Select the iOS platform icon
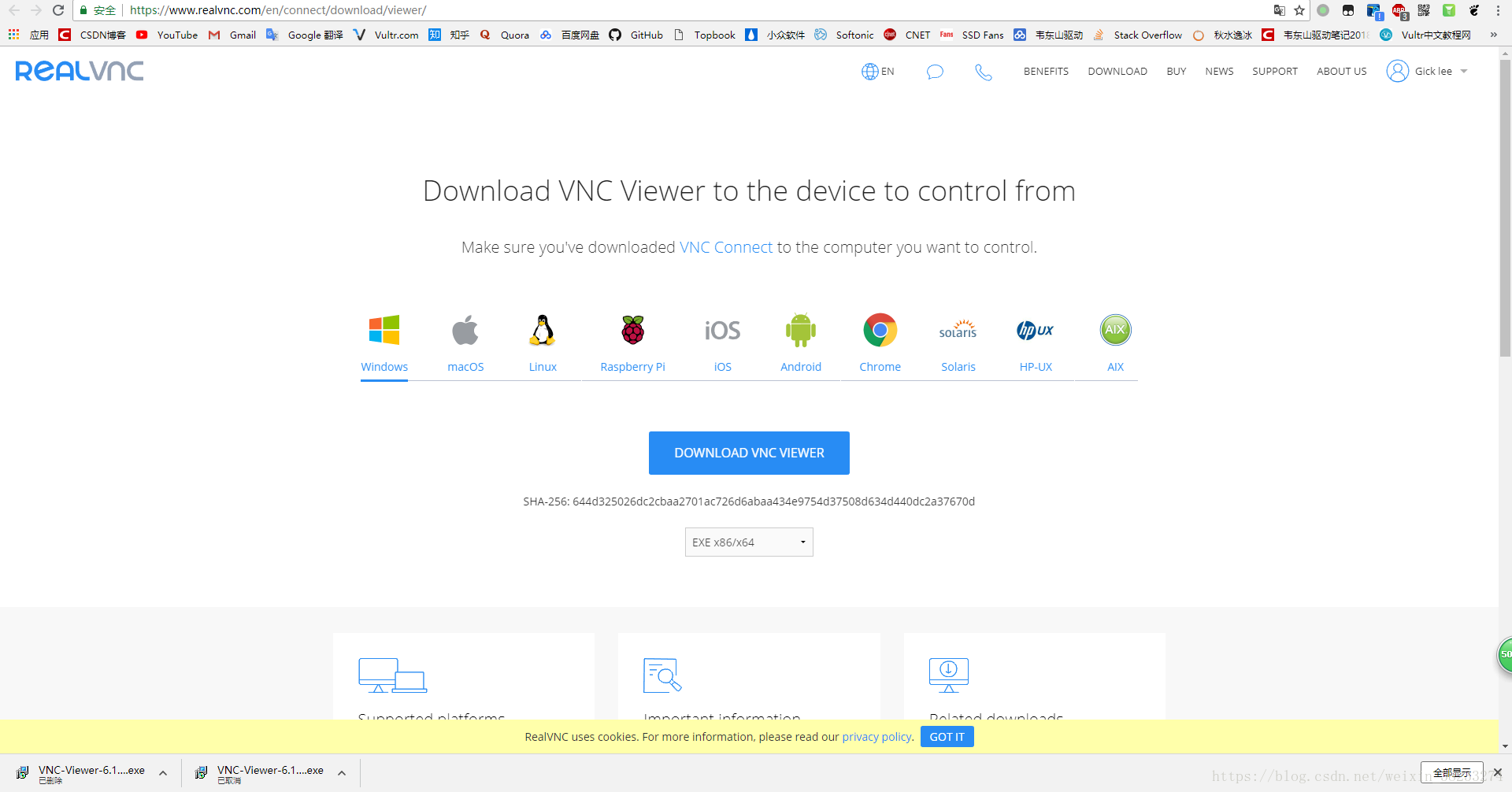 722,330
